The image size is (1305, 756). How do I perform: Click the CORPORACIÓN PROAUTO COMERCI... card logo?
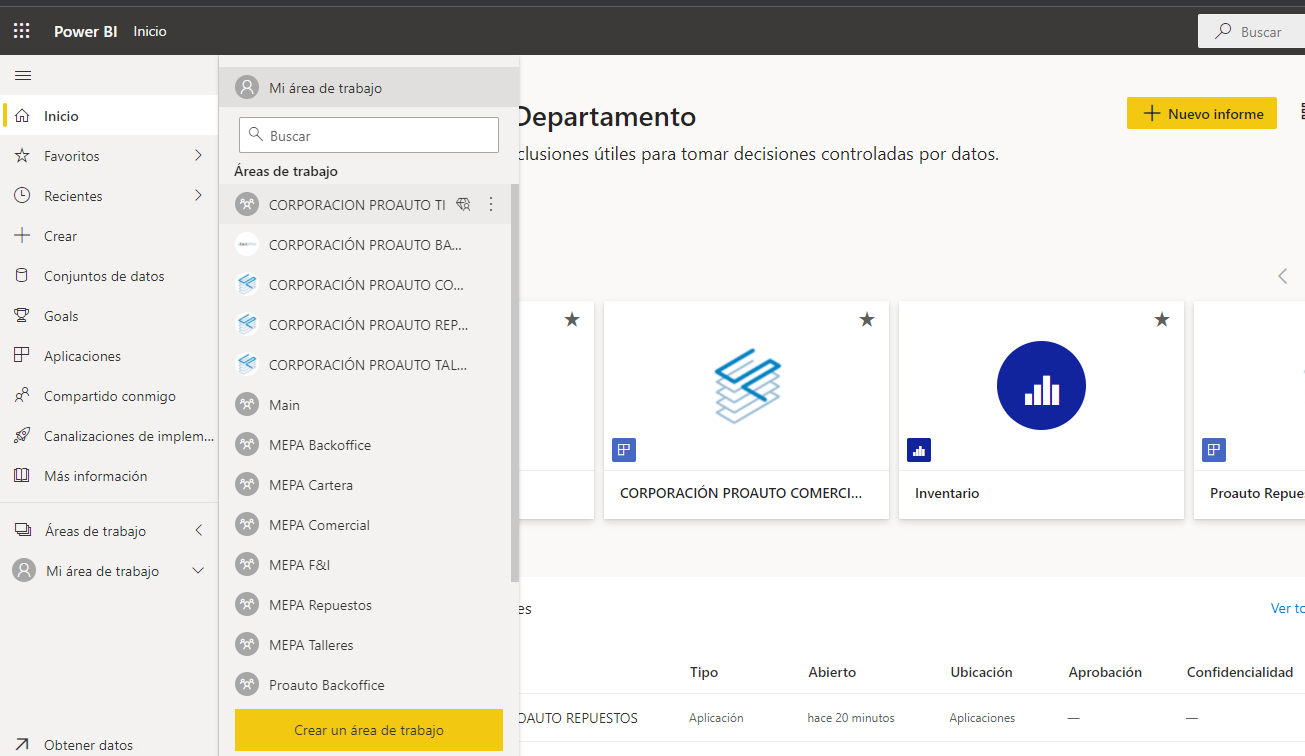747,384
